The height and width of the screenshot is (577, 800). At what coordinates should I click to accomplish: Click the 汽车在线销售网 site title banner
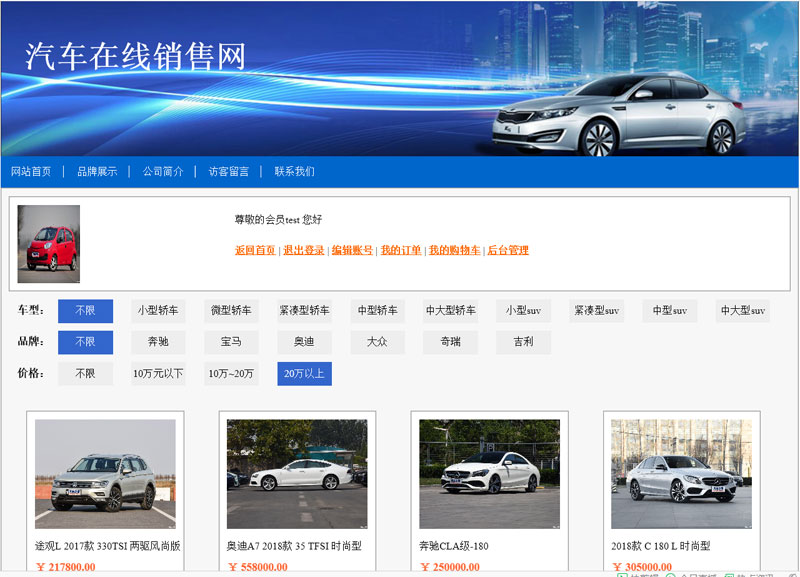point(136,56)
